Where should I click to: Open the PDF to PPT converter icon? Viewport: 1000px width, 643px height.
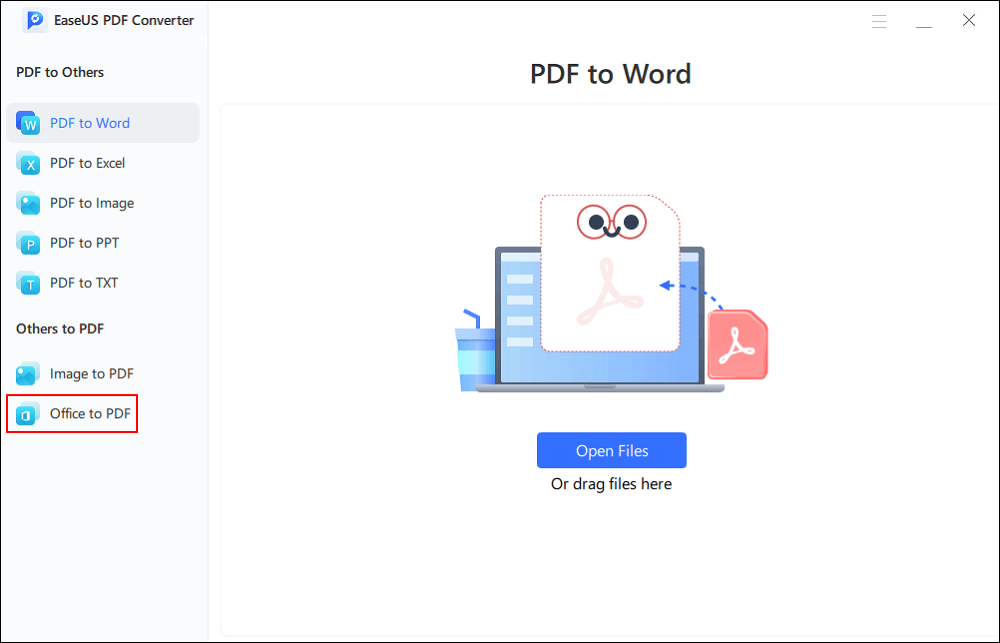[x=31, y=243]
